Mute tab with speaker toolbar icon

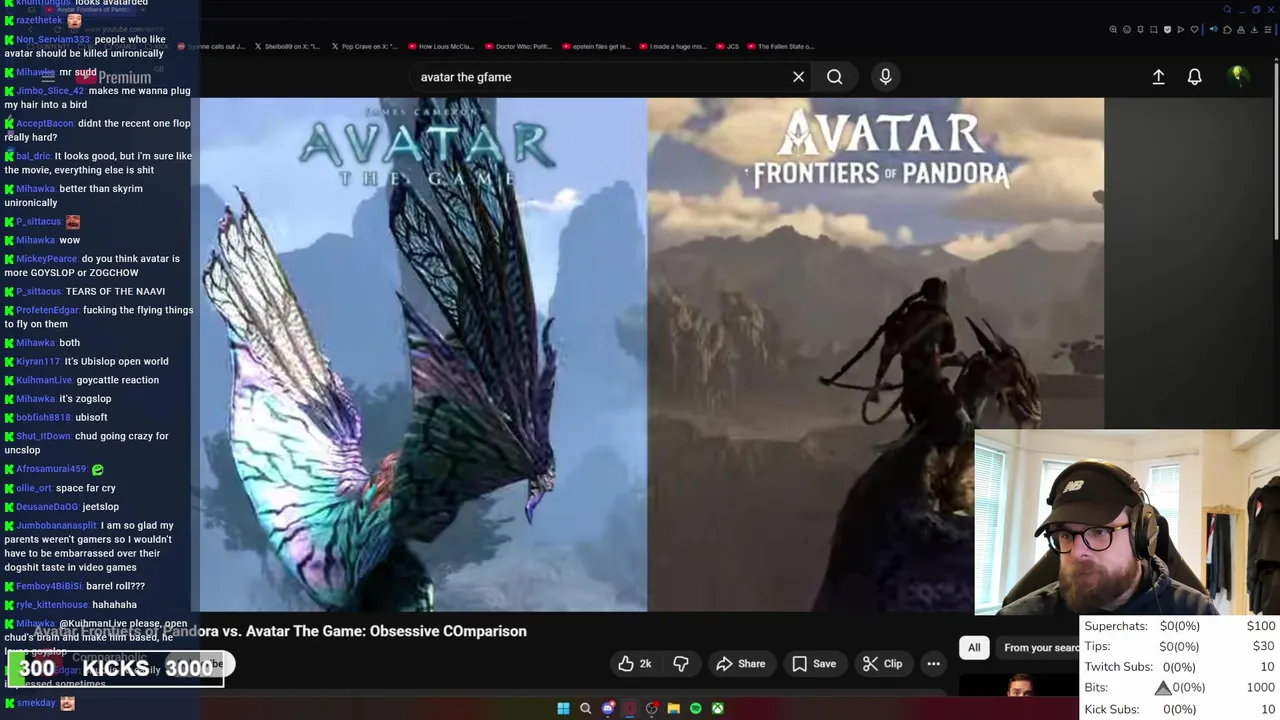click(x=1214, y=29)
